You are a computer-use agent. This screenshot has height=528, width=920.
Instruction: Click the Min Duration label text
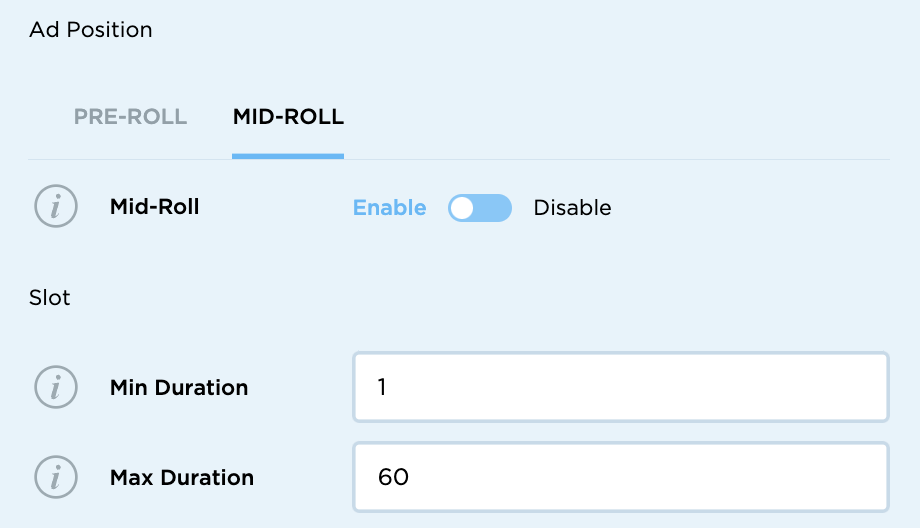[x=179, y=387]
